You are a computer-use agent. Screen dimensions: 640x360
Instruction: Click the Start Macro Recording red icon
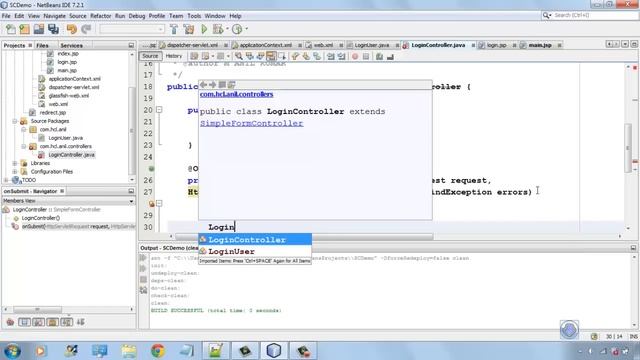tap(355, 56)
